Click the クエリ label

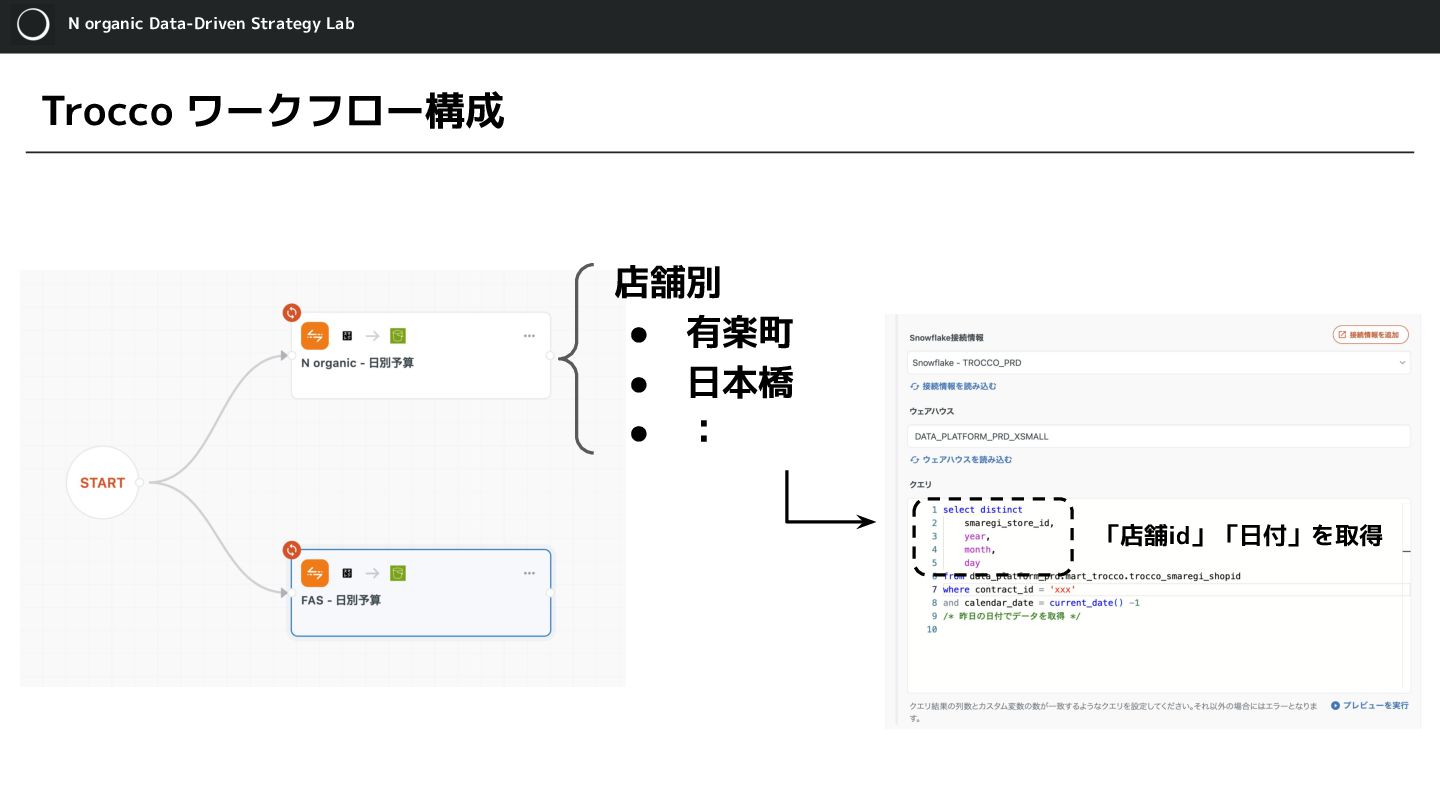coord(920,484)
